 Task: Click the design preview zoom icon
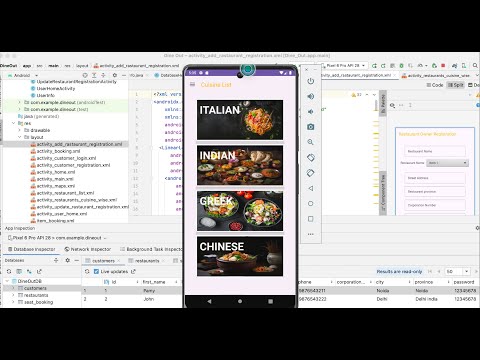[392, 105]
